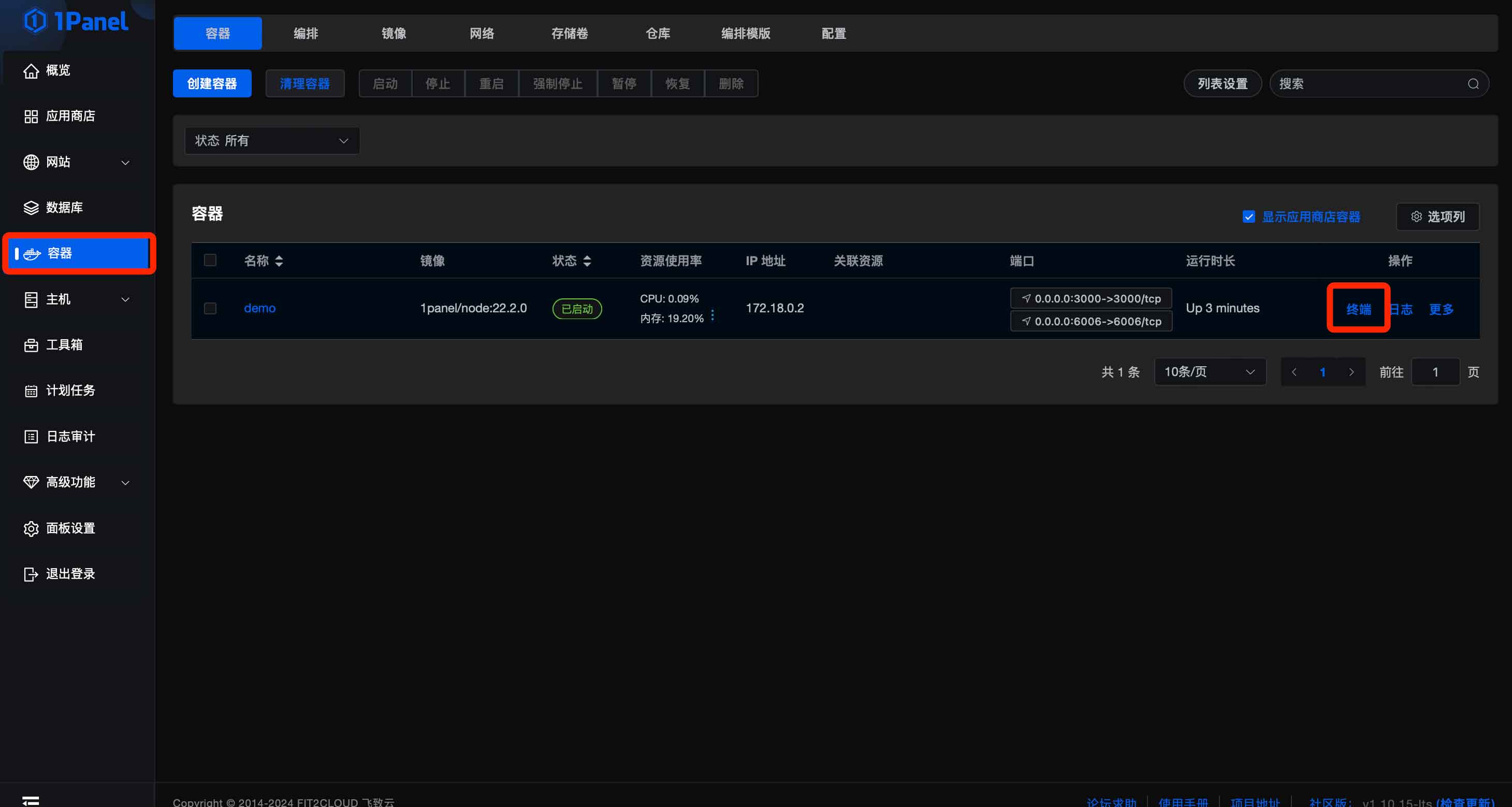Click the search magnifier icon
Image resolution: width=1512 pixels, height=807 pixels.
tap(1473, 84)
